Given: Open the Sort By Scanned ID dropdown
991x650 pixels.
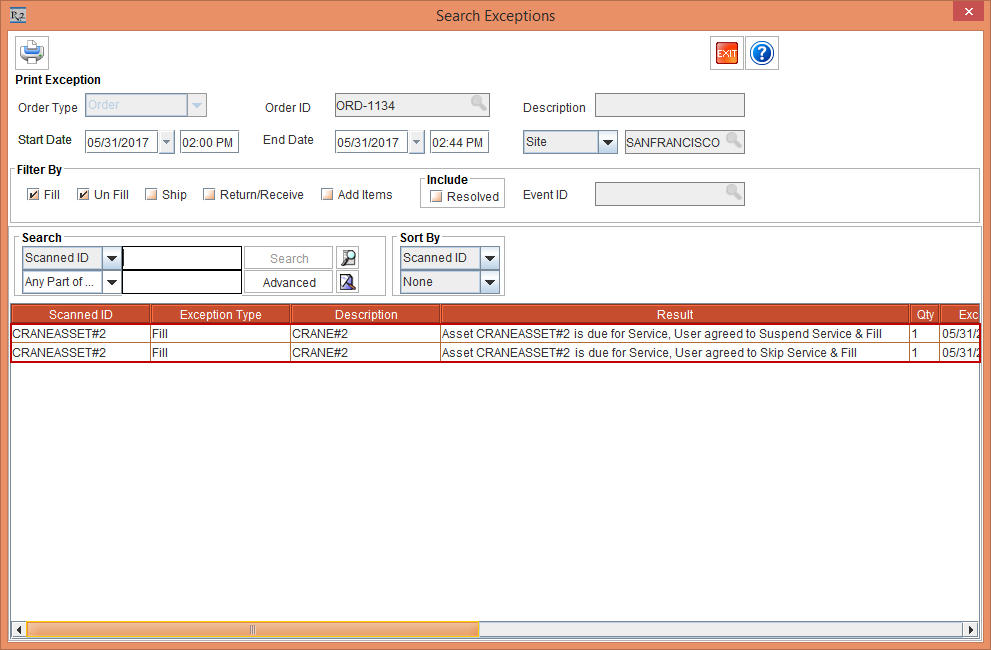Looking at the screenshot, I should pos(490,258).
